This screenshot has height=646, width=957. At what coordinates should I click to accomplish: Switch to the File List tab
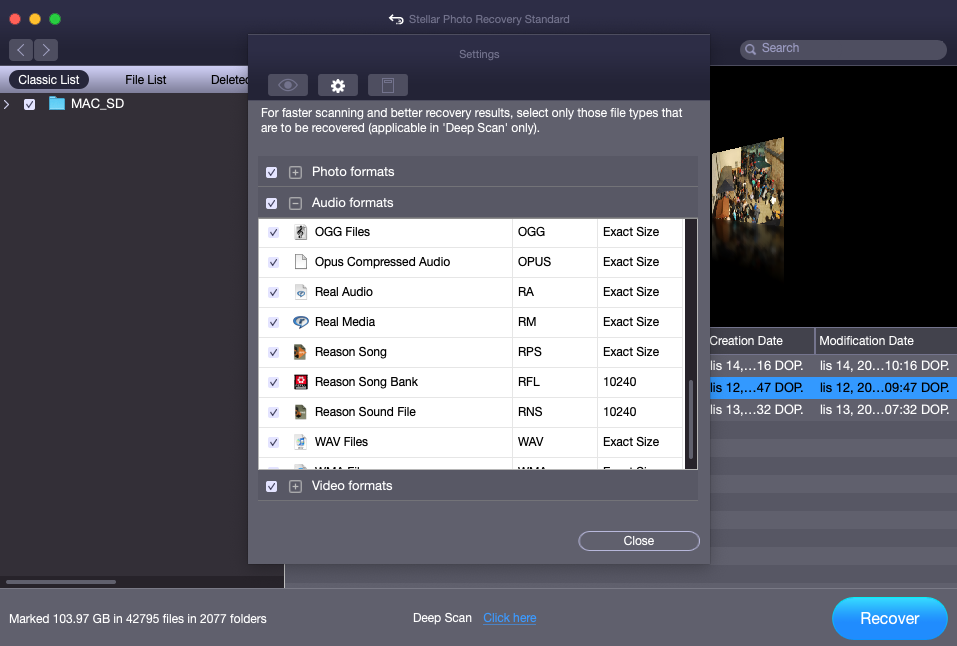click(x=145, y=79)
